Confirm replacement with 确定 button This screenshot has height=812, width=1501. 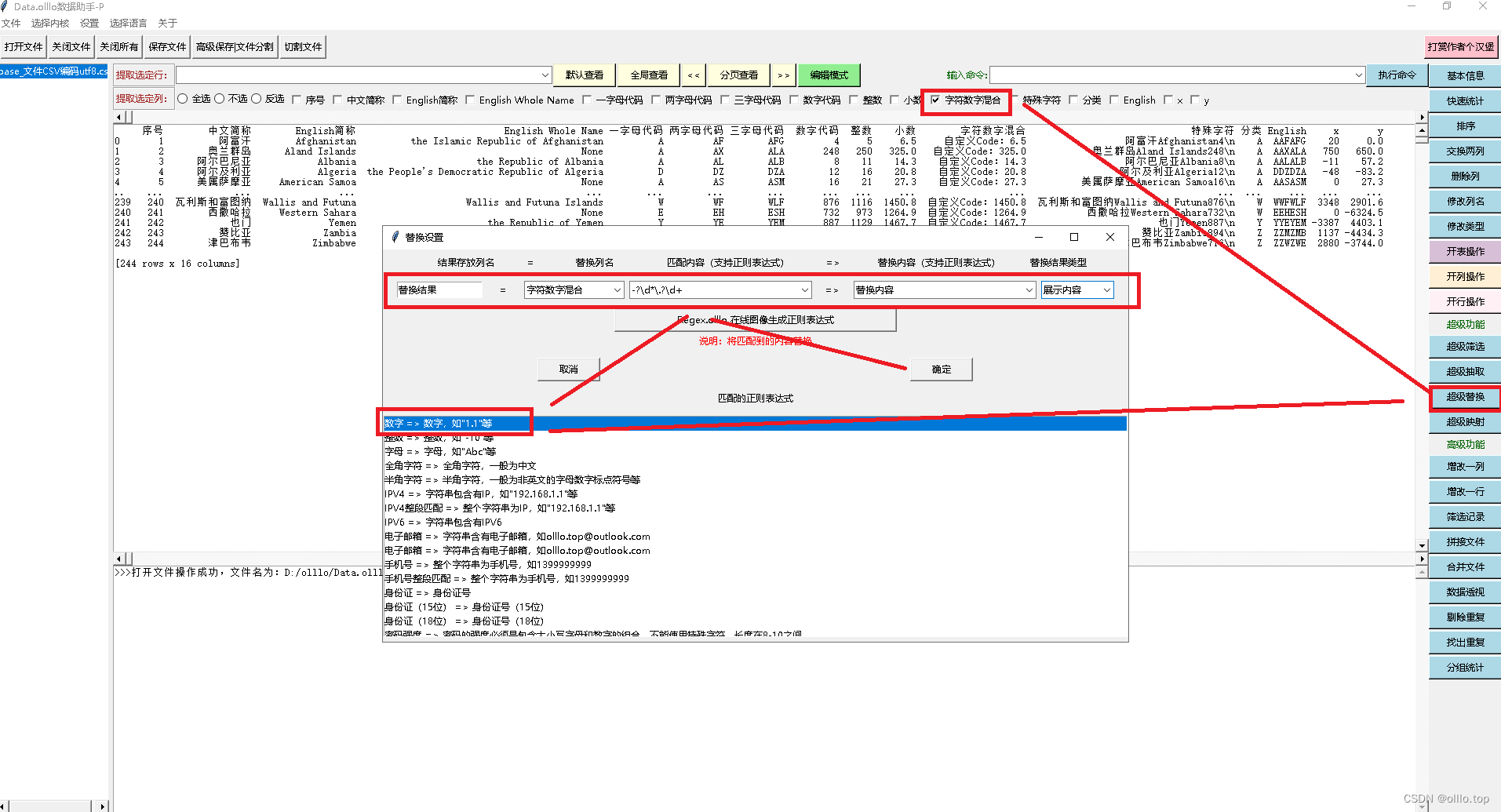pos(939,369)
